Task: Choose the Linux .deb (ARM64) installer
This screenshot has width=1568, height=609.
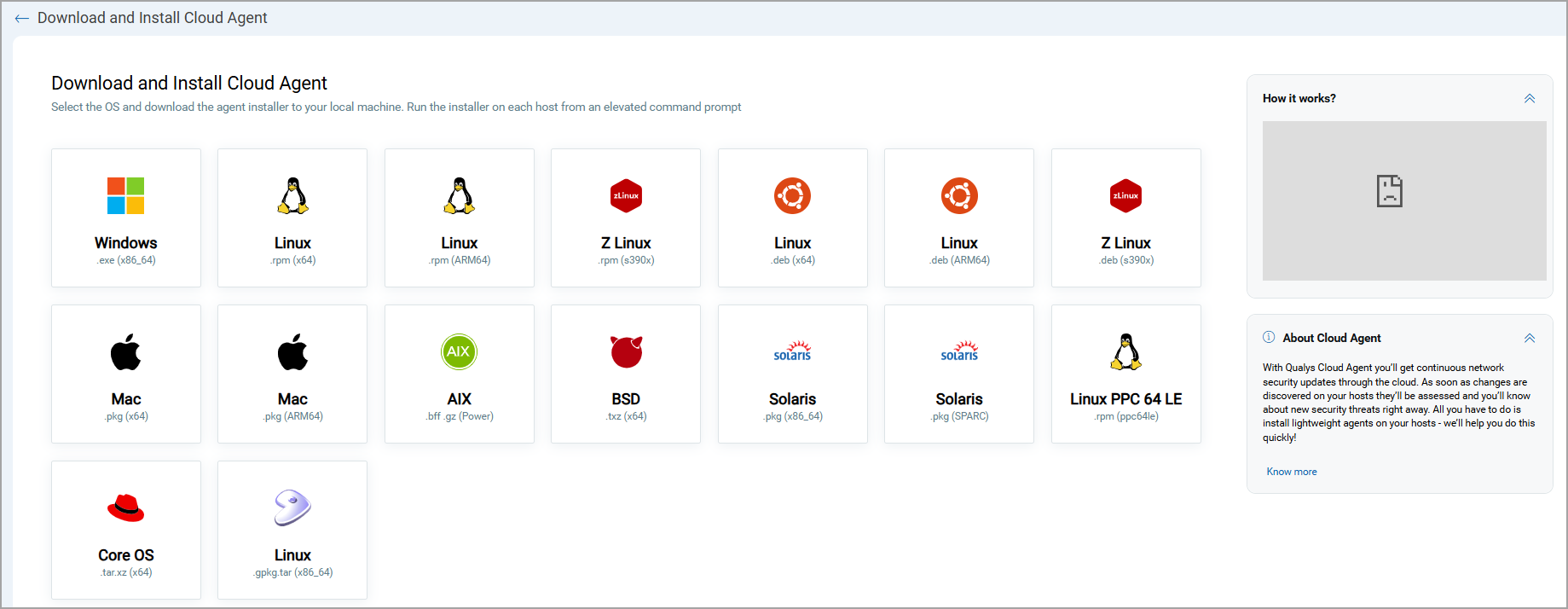Action: [959, 217]
